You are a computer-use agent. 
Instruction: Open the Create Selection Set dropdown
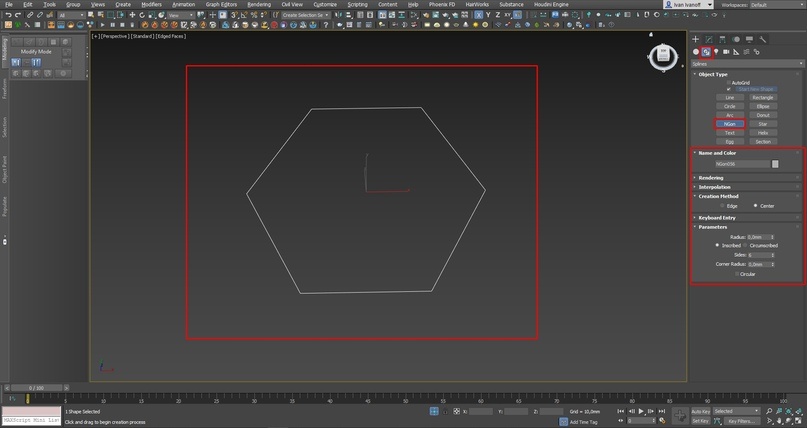pyautogui.click(x=306, y=15)
